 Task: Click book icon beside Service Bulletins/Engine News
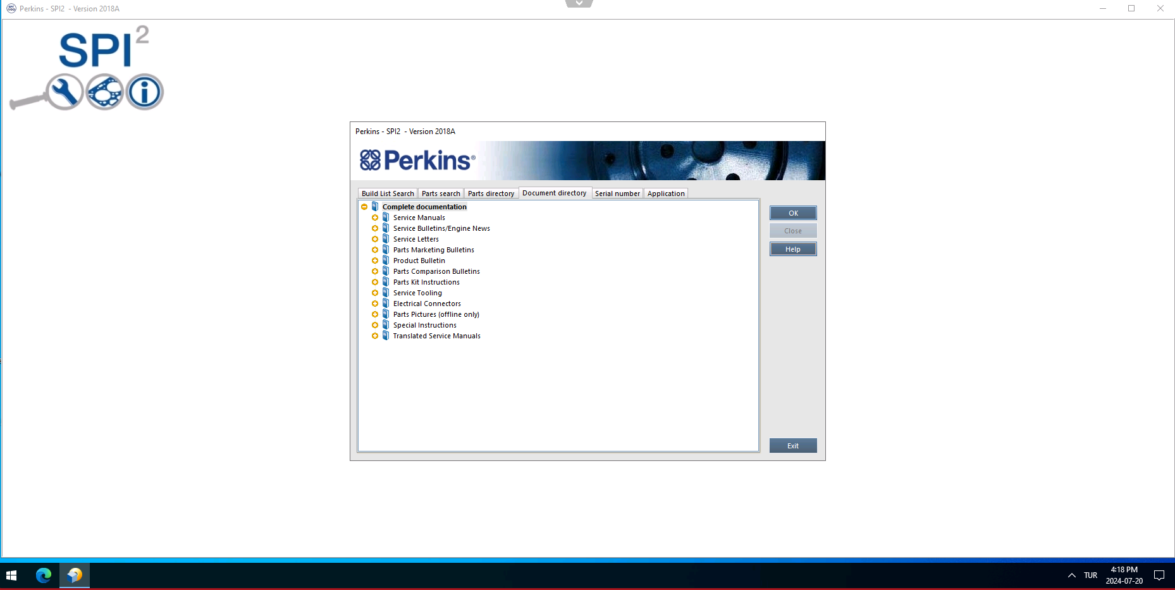(386, 228)
